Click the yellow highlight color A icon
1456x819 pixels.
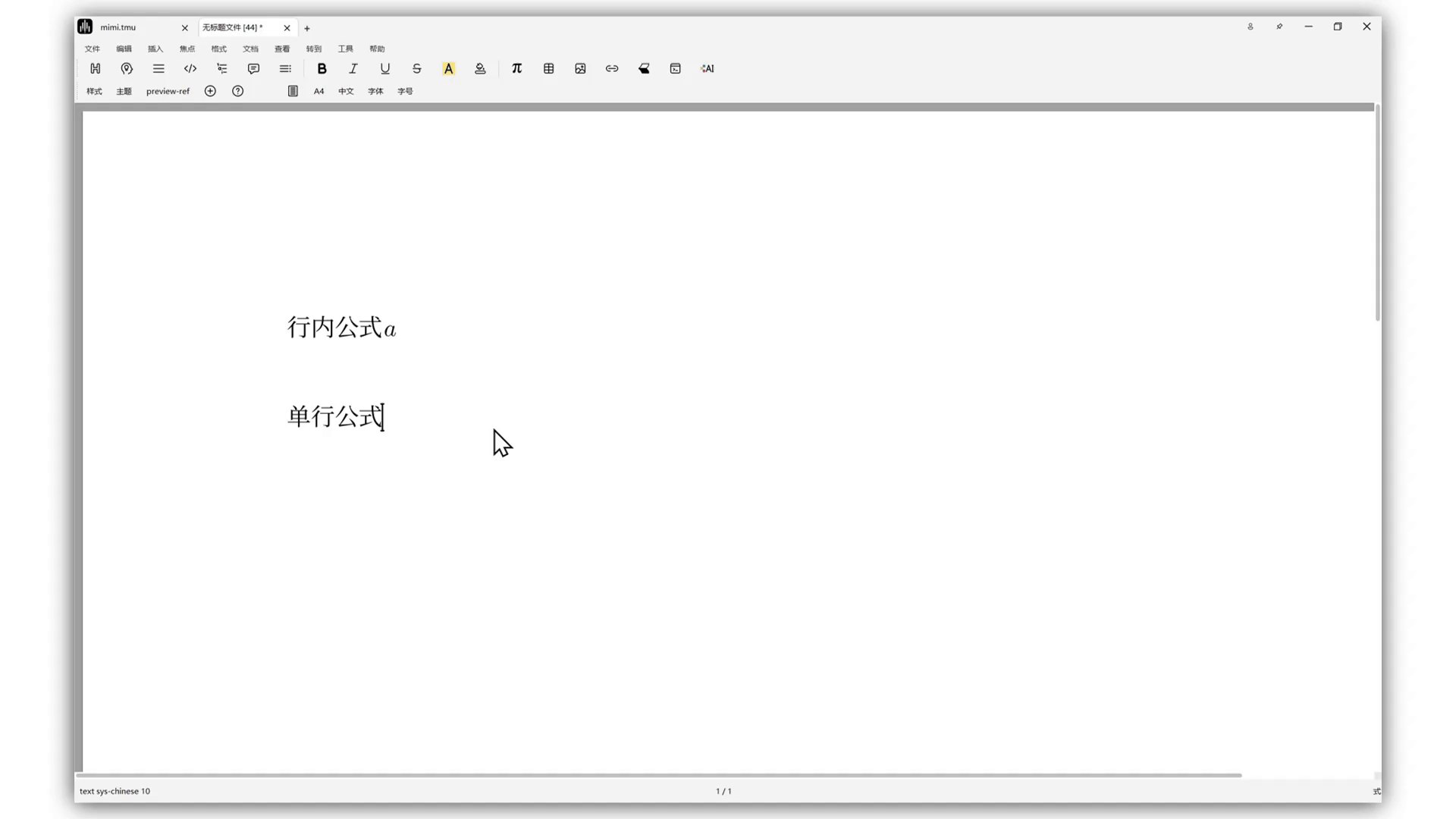[448, 68]
